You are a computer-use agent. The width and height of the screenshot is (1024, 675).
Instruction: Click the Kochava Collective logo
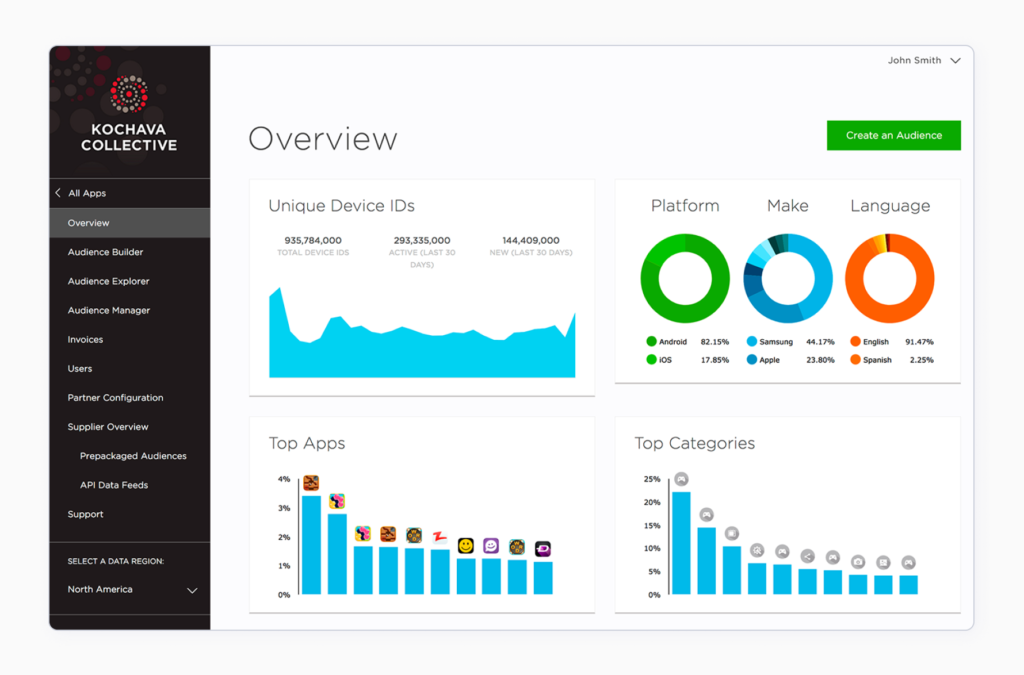pos(129,110)
